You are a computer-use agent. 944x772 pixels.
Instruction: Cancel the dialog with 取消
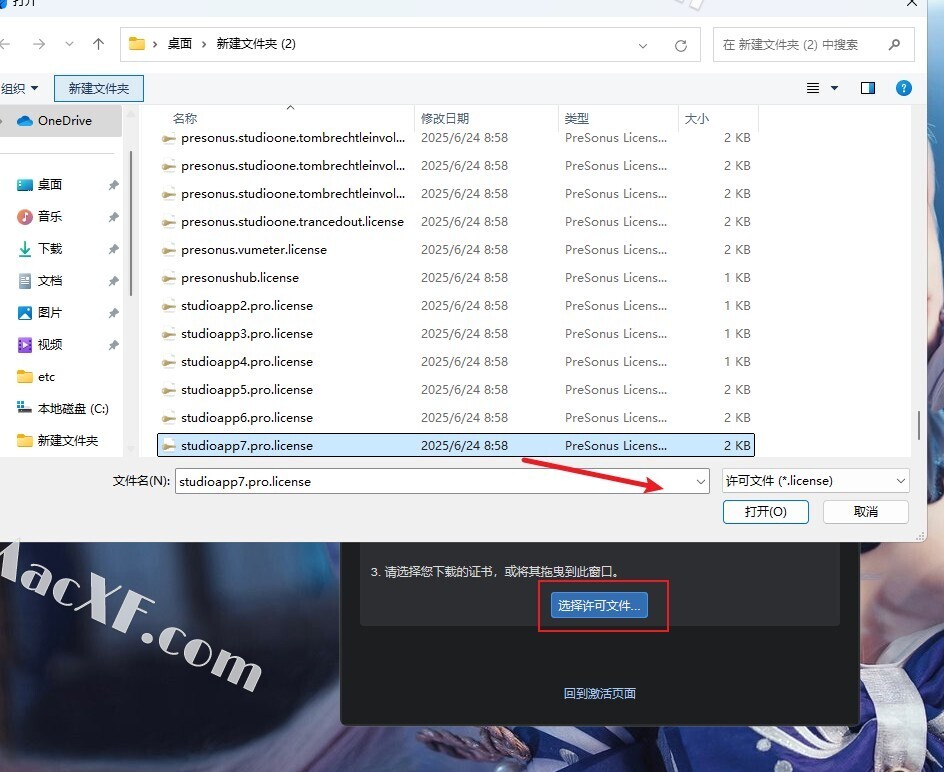point(866,512)
